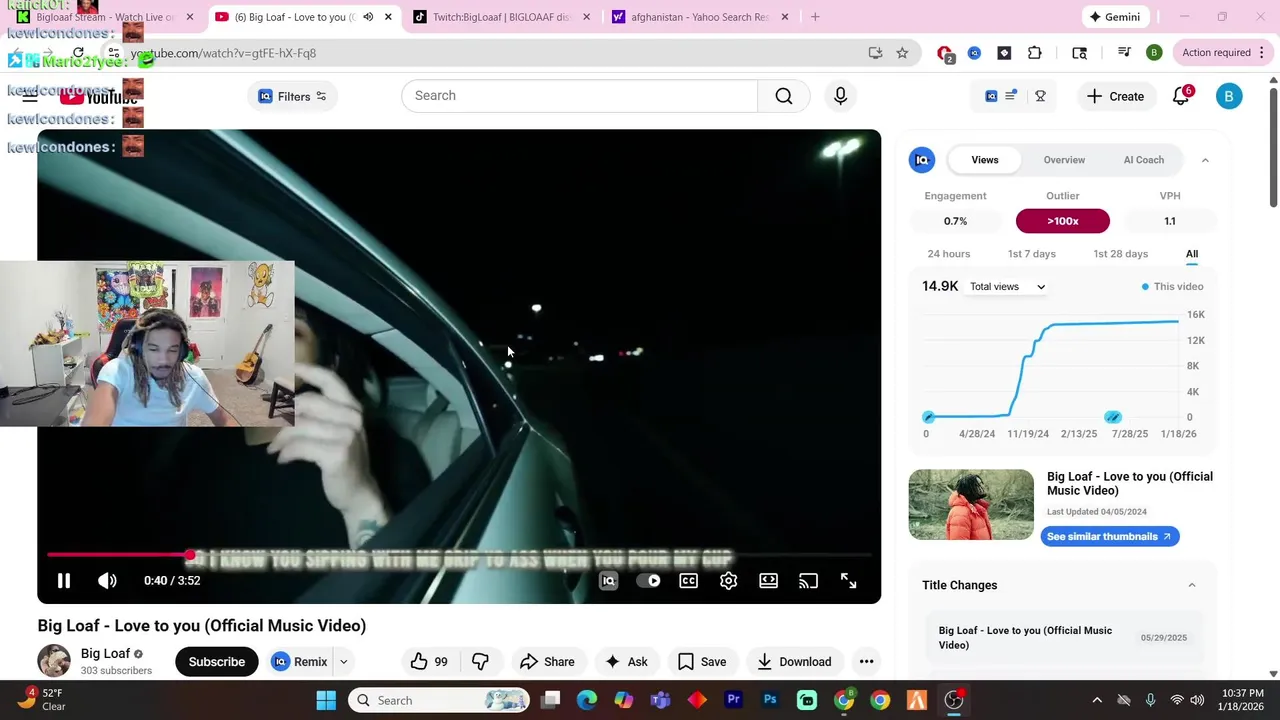Show hidden system tray icons

pos(1096,700)
